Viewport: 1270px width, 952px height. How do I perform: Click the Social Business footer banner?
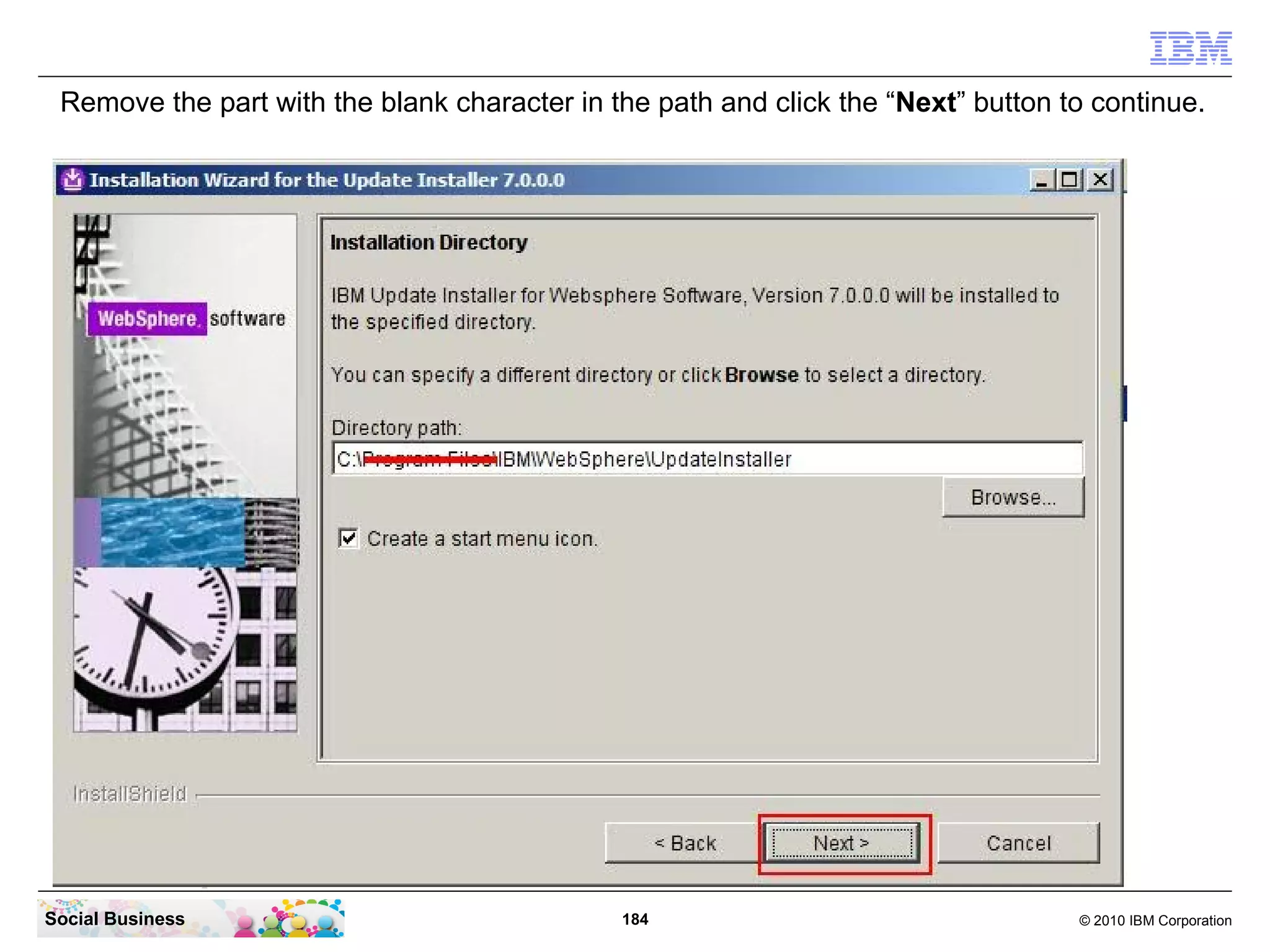[191, 919]
